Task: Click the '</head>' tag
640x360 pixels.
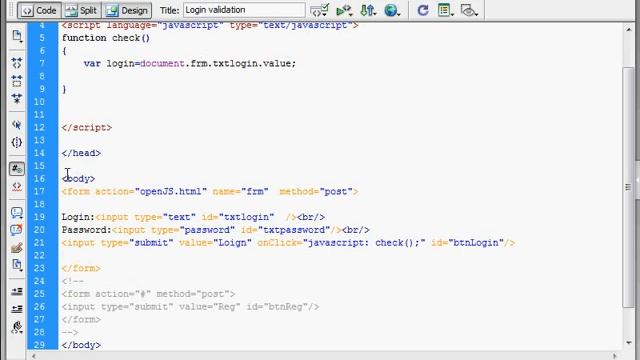Action: point(81,153)
